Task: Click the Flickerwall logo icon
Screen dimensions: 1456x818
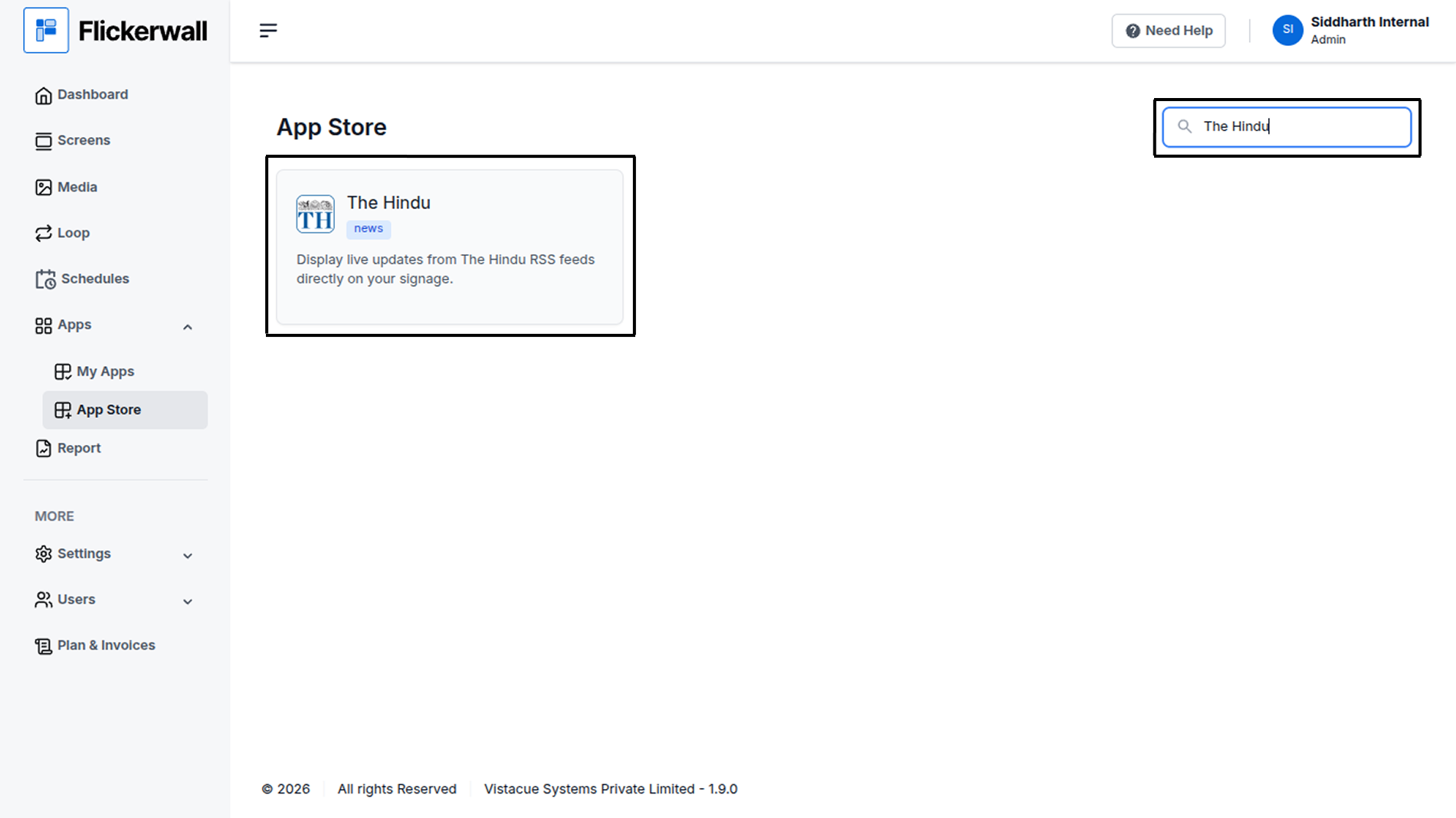Action: pos(46,31)
